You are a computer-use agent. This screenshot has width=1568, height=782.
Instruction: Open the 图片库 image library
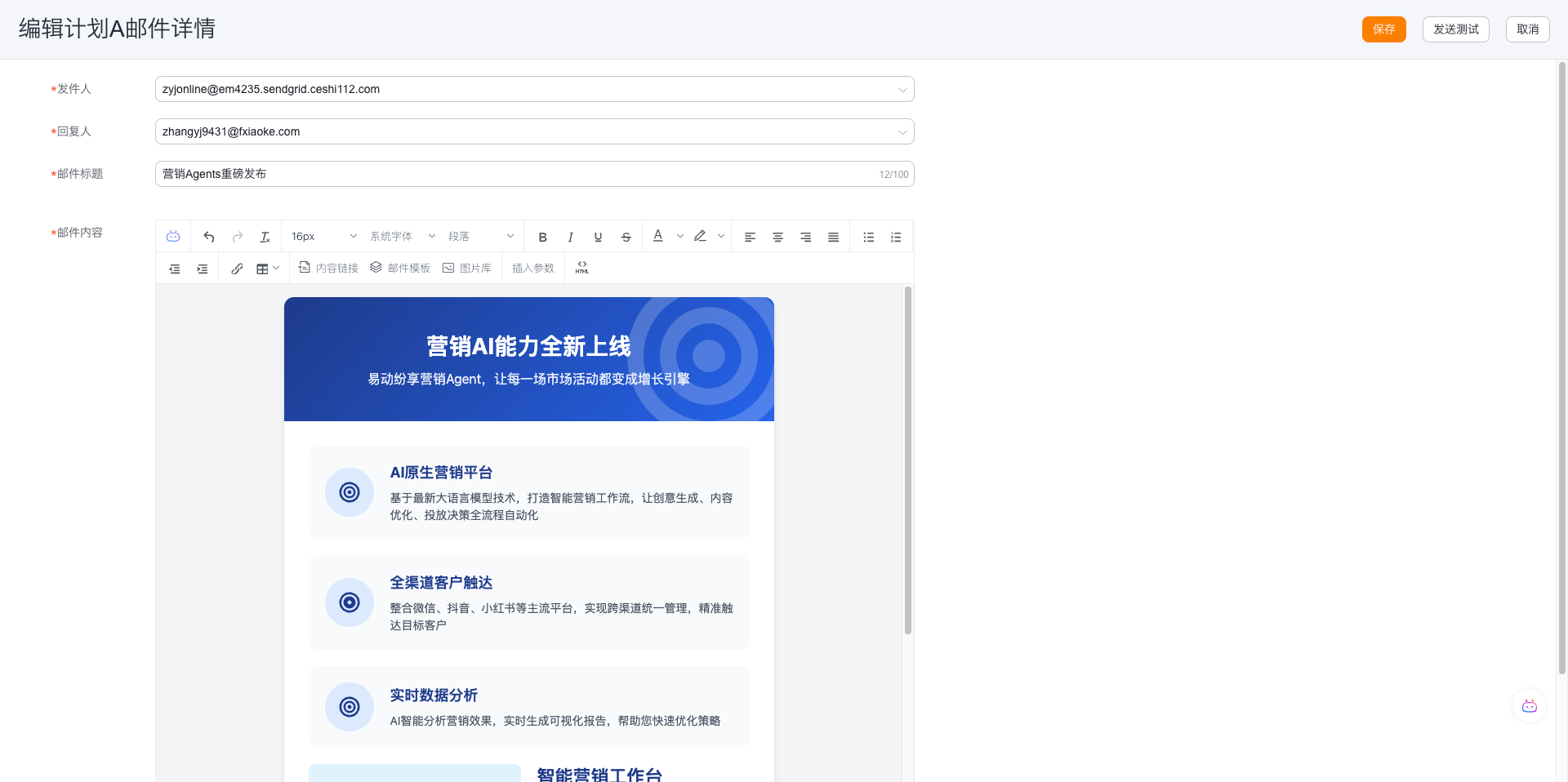(467, 268)
